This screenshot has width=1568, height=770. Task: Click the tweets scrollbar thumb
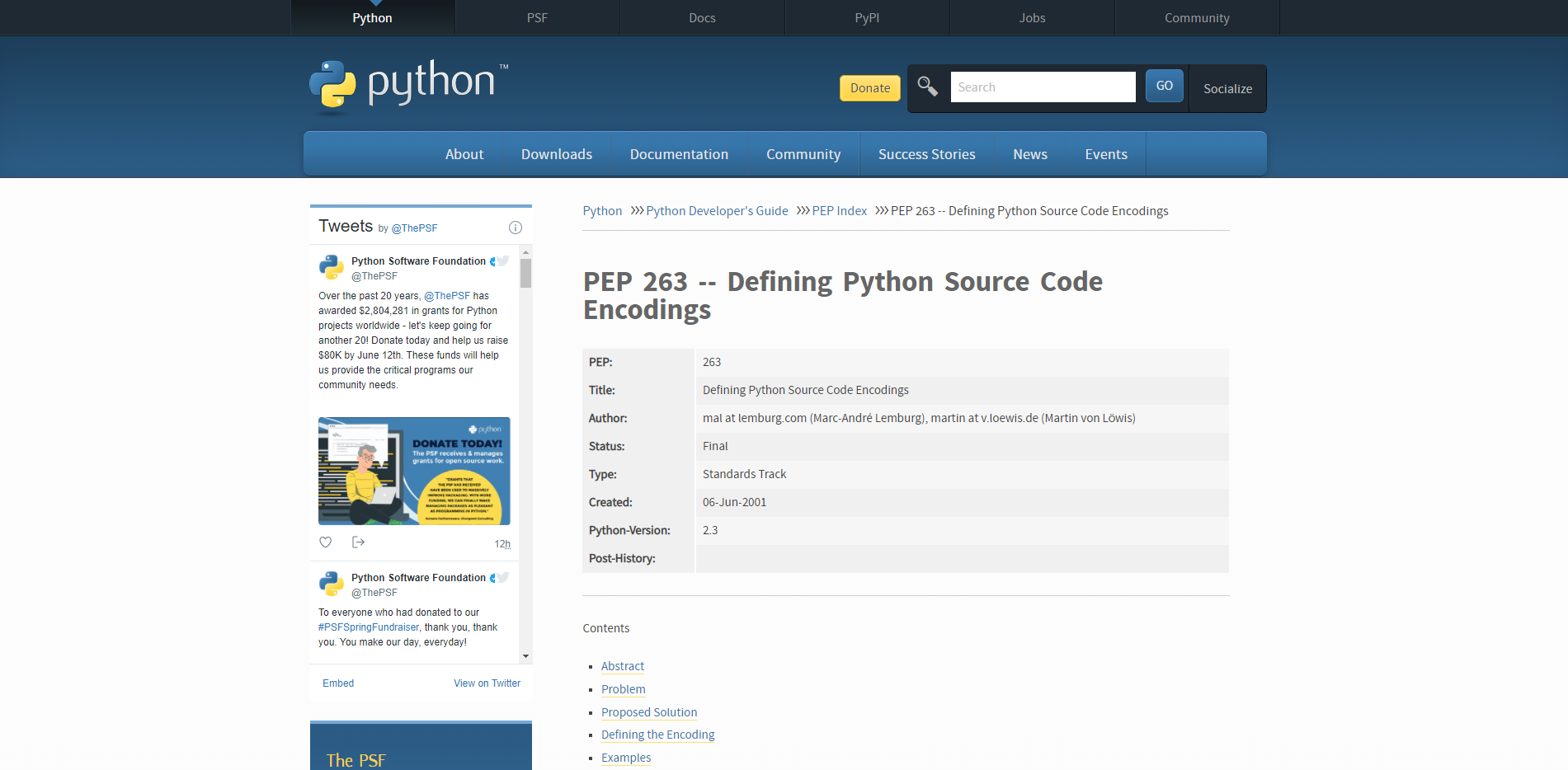(525, 273)
